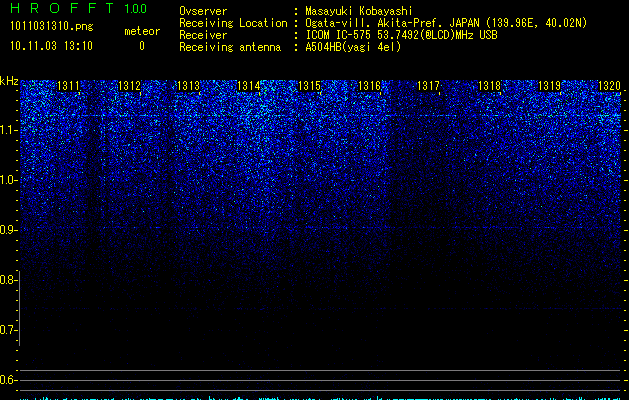Click the file name 1011031310.png
629x400 pixels.
pyautogui.click(x=52, y=27)
